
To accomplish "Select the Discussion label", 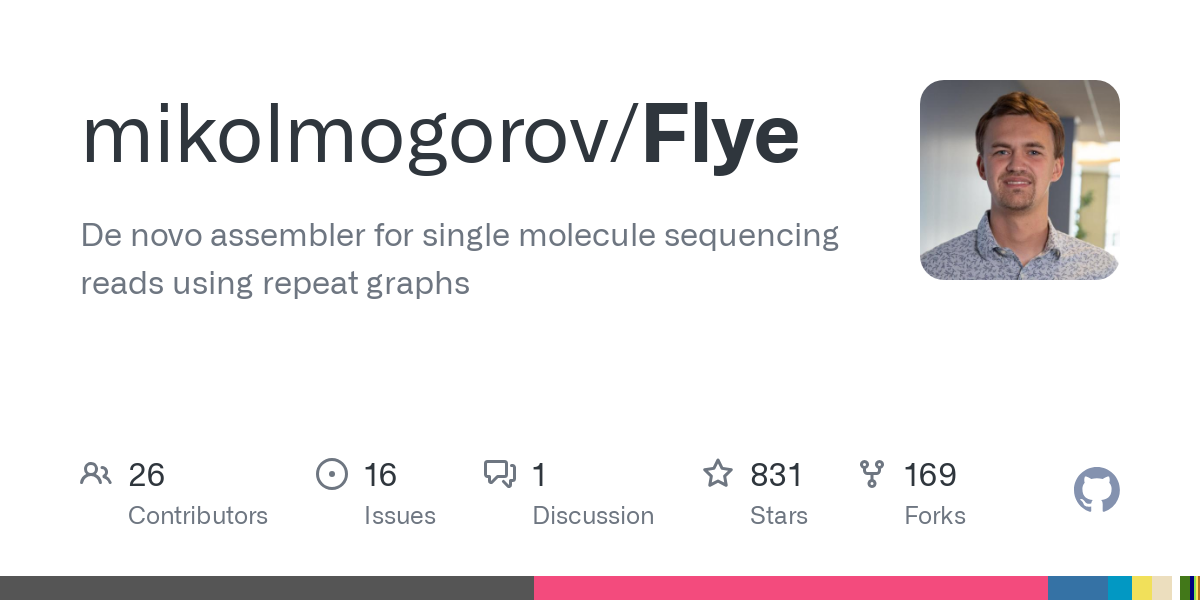I will coord(593,516).
